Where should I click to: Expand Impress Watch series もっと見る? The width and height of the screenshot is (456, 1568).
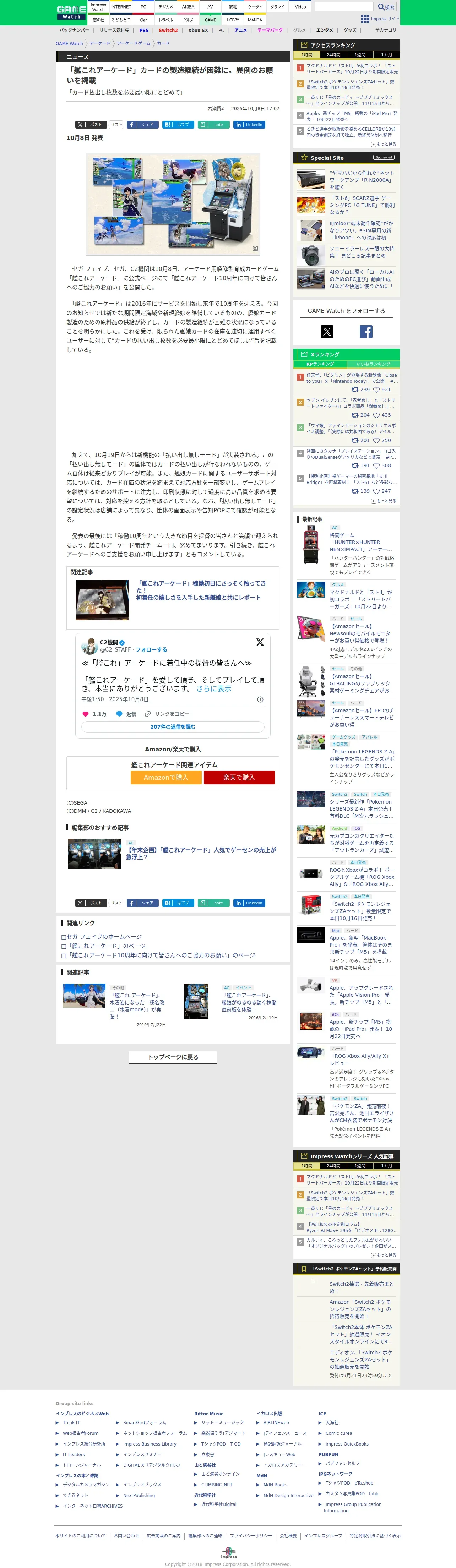pos(384,1255)
